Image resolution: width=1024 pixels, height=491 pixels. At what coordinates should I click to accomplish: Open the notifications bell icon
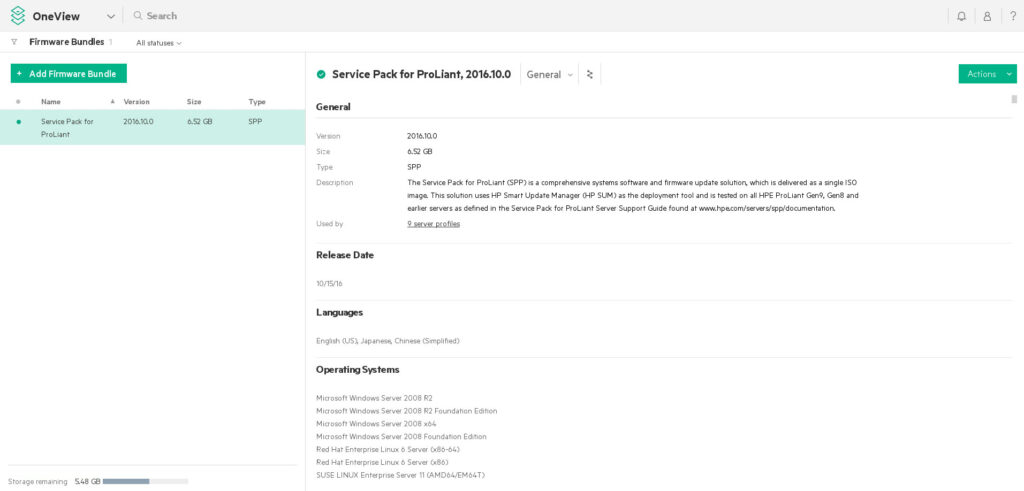click(961, 16)
